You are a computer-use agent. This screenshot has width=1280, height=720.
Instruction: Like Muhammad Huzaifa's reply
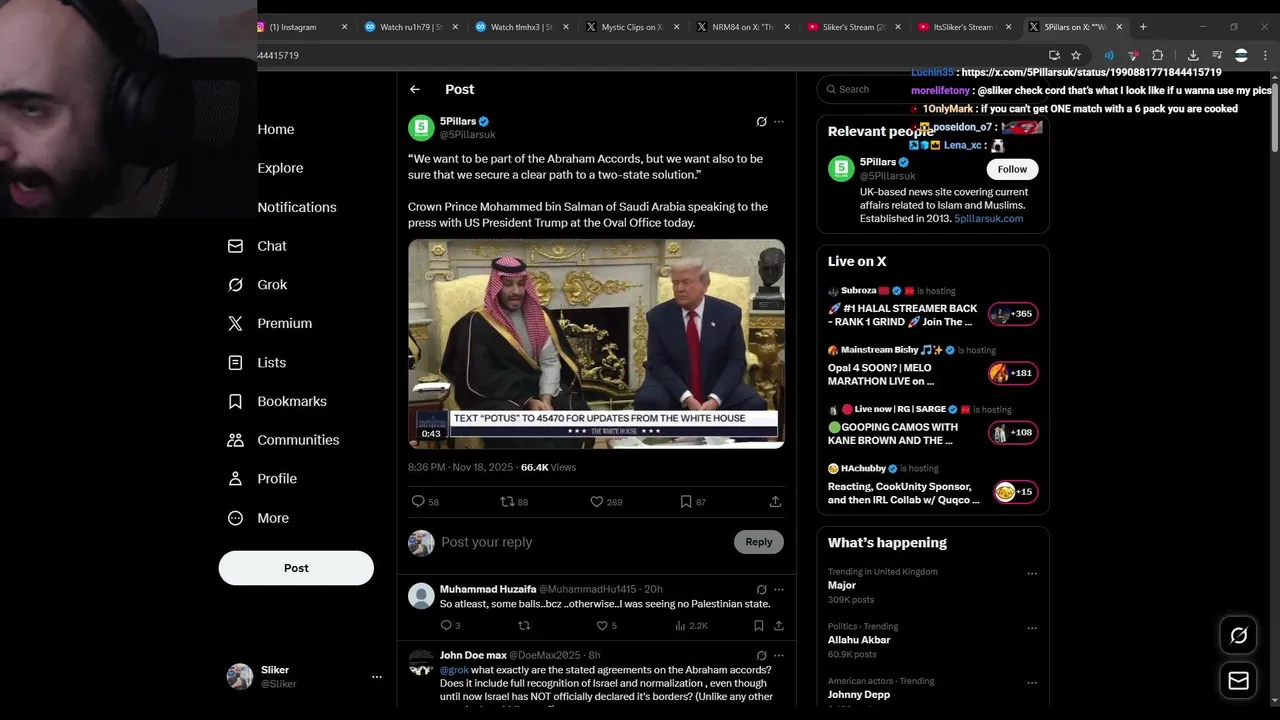602,625
